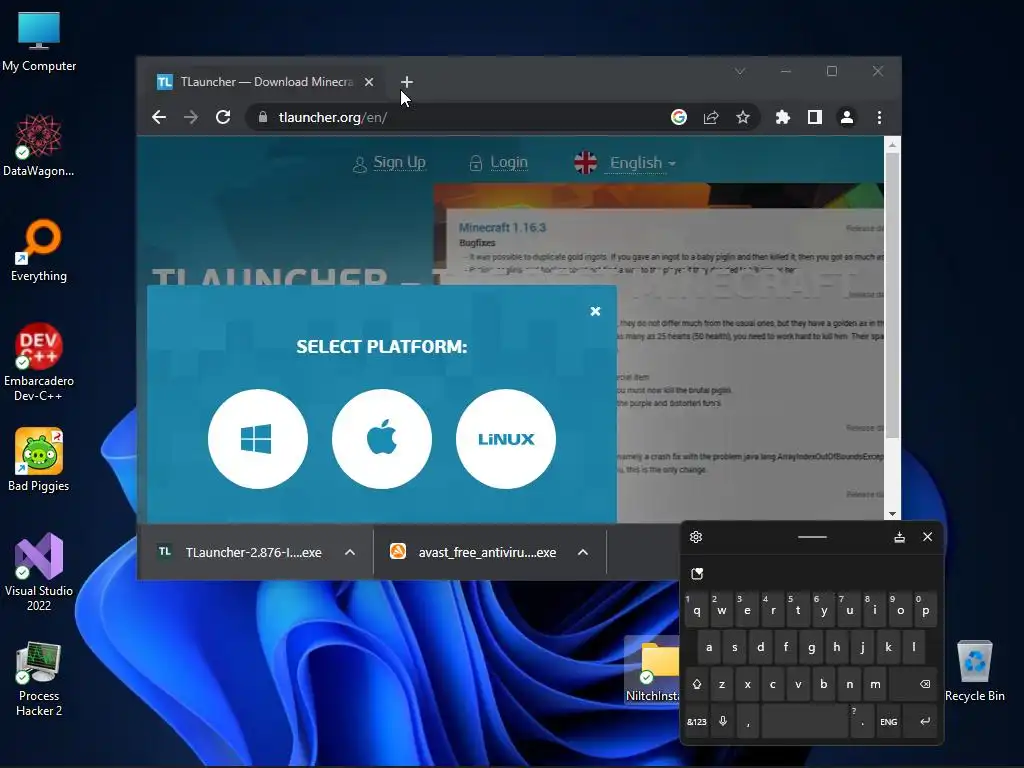Expand options for avast download
Screen dimensions: 1024x768
tap(583, 552)
